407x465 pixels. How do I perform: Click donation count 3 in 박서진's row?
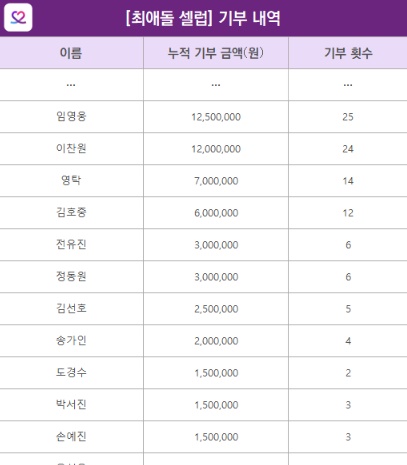pyautogui.click(x=348, y=405)
